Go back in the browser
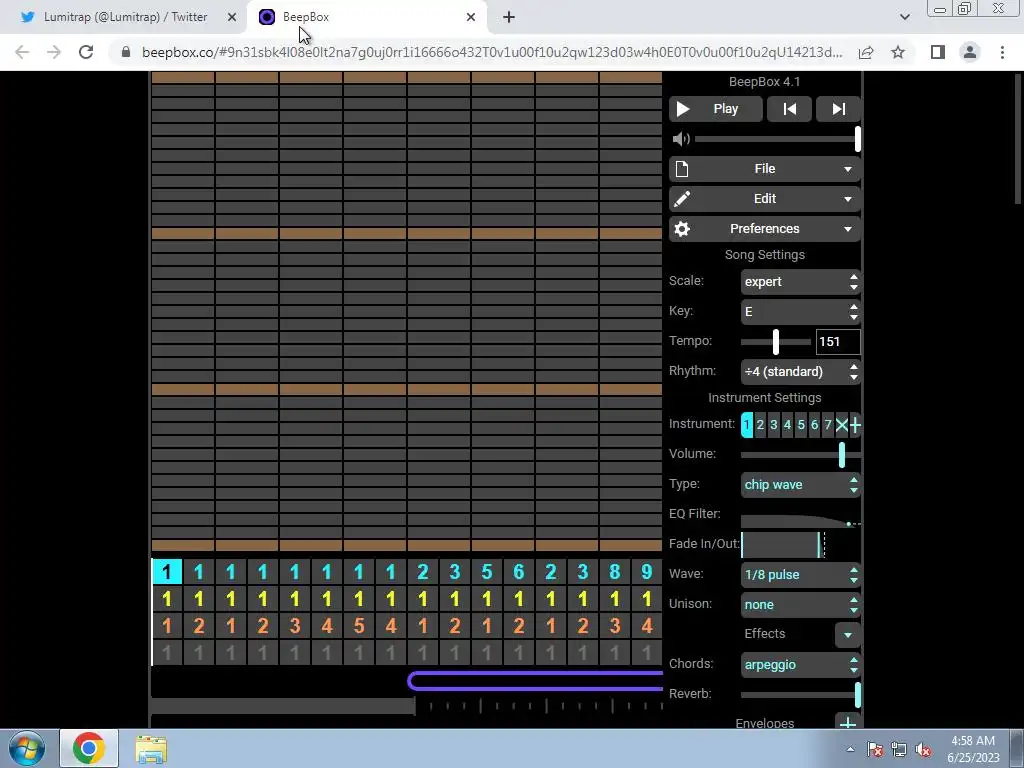Screen dimensions: 1024x768 (x=22, y=52)
